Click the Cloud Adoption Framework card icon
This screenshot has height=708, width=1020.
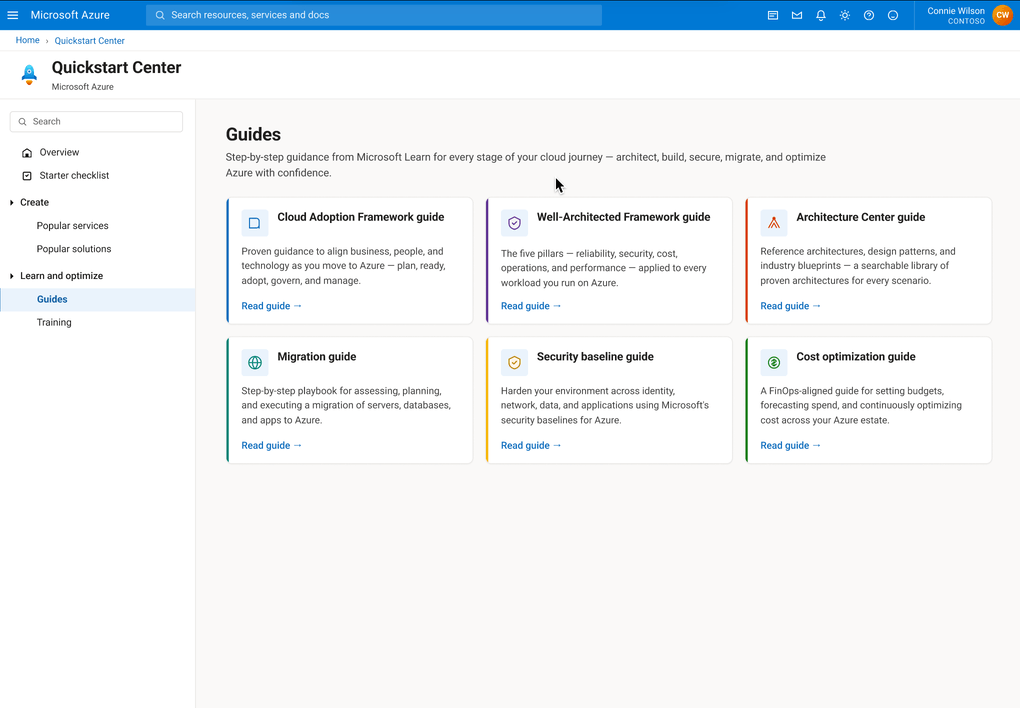(x=254, y=223)
